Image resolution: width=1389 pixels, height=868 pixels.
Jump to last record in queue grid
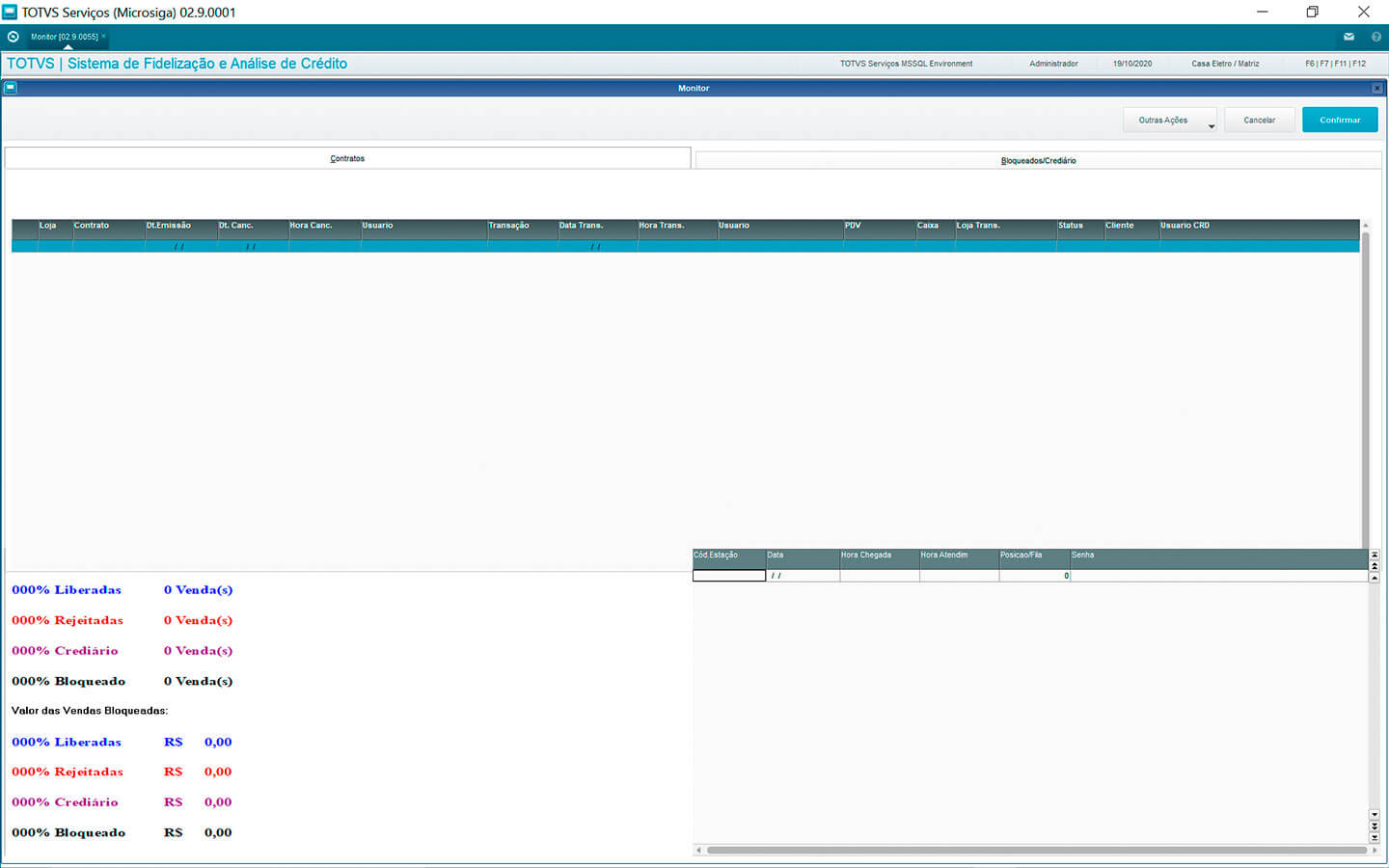point(1375,838)
